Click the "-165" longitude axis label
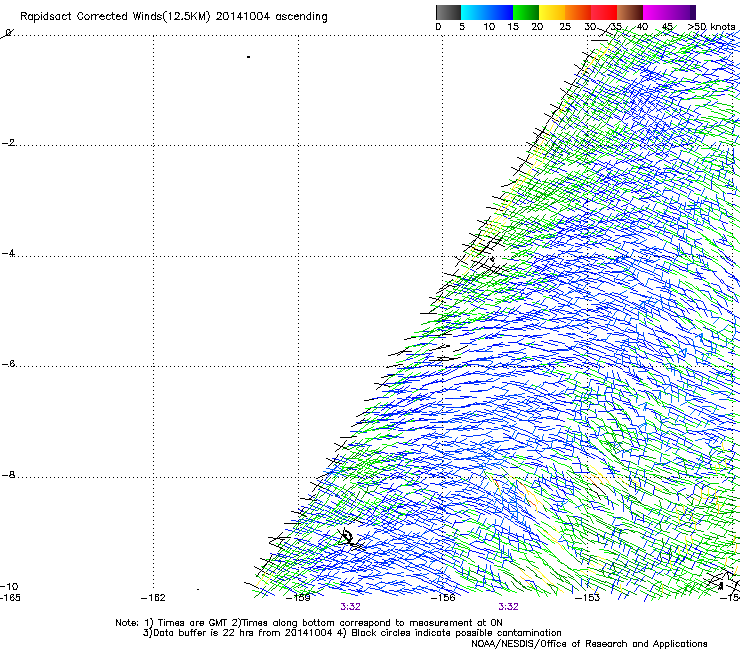This screenshot has width=740, height=650. tap(10, 598)
